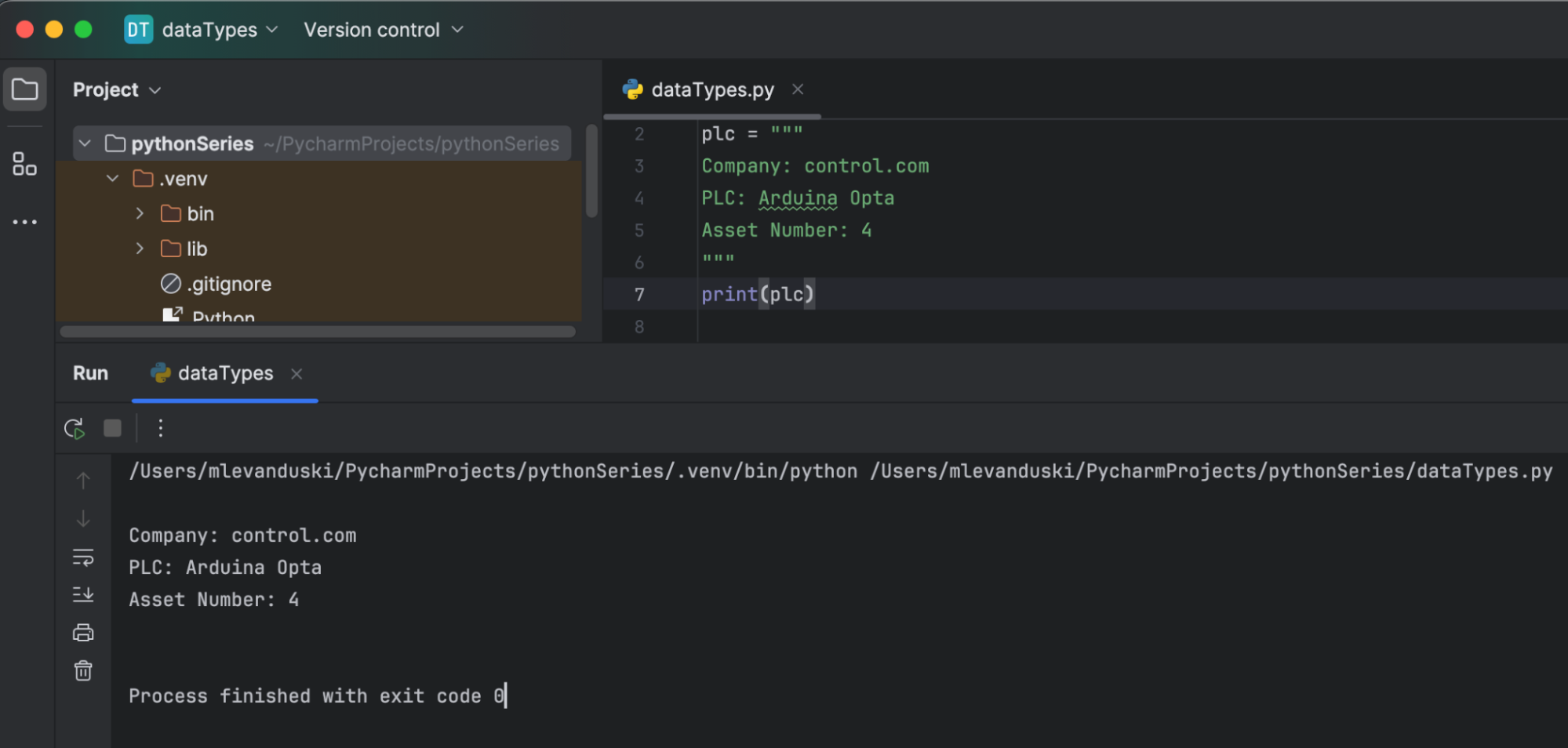1568x748 pixels.
Task: Expand the bin folder node
Action: [x=140, y=213]
